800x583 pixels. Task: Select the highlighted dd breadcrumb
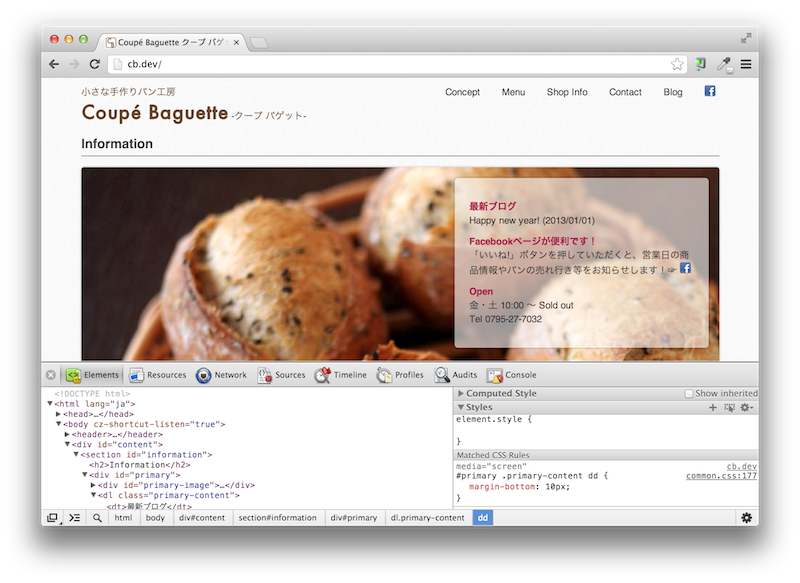pos(483,518)
